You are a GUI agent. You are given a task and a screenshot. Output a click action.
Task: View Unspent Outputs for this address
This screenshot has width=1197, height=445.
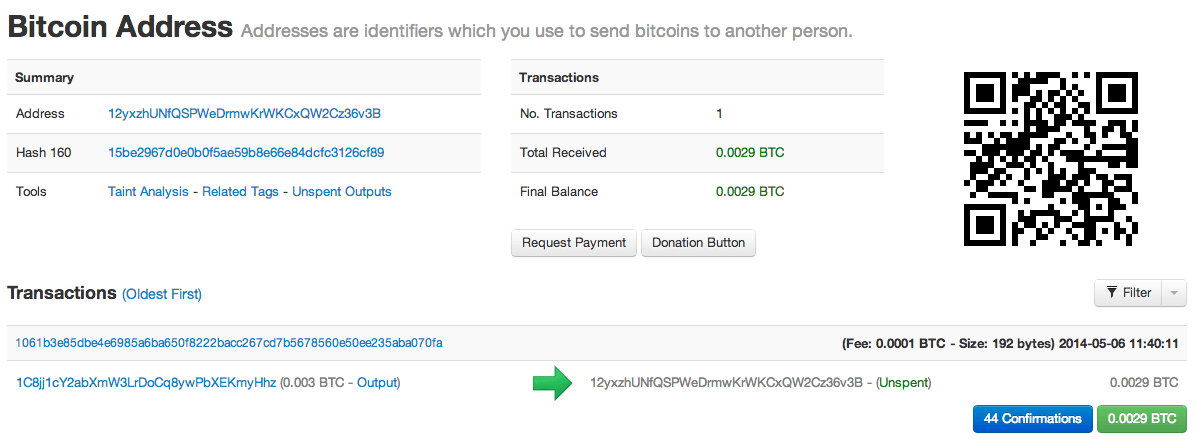(x=342, y=192)
